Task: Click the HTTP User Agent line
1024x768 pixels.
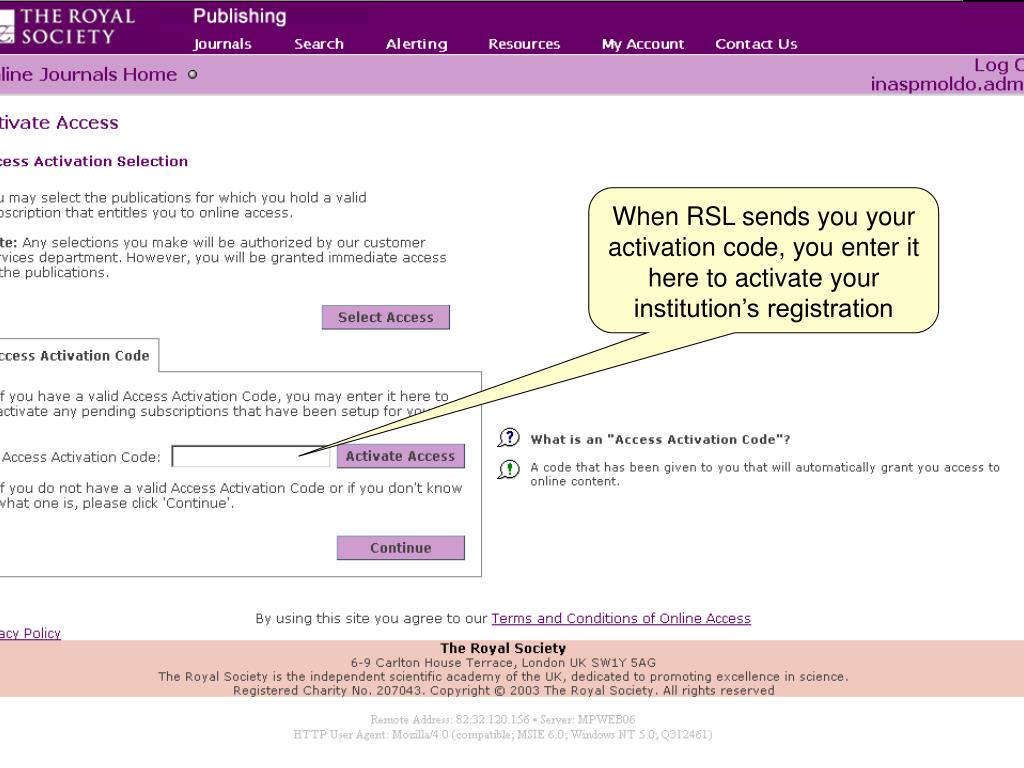Action: [503, 735]
